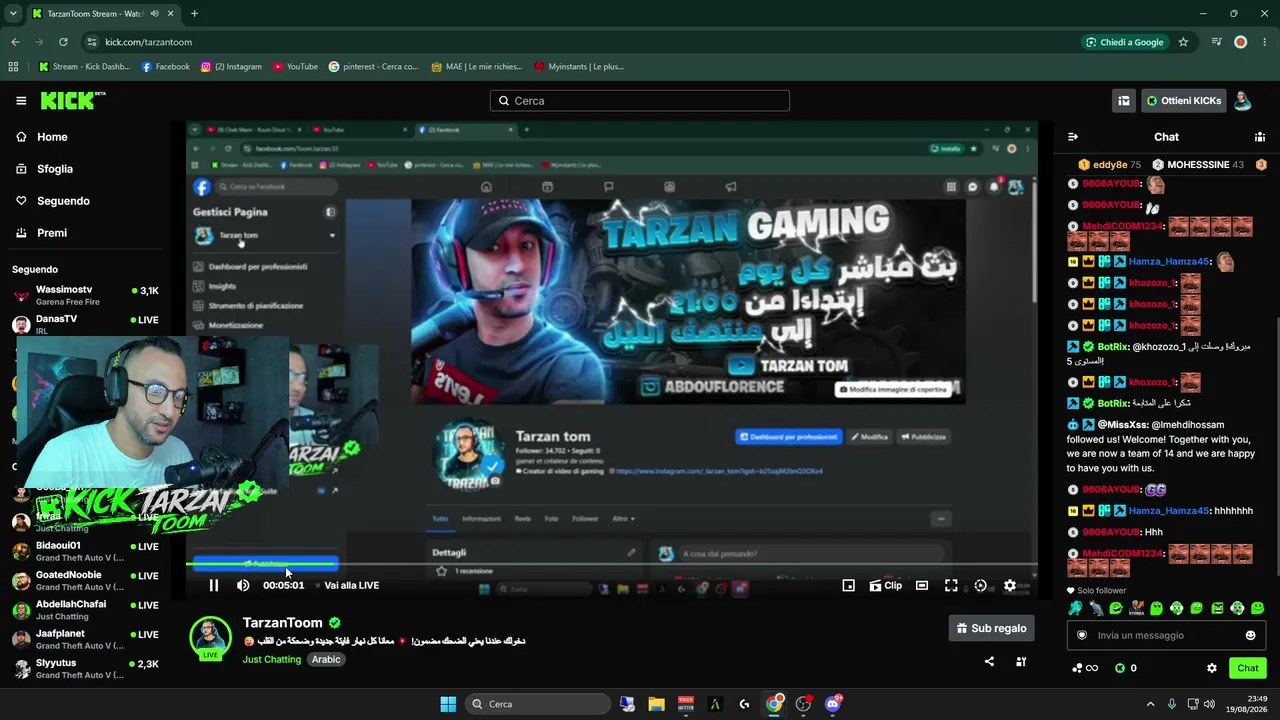This screenshot has width=1280, height=720.
Task: Open the Bidaoui01 followed channel
Action: coord(85,551)
